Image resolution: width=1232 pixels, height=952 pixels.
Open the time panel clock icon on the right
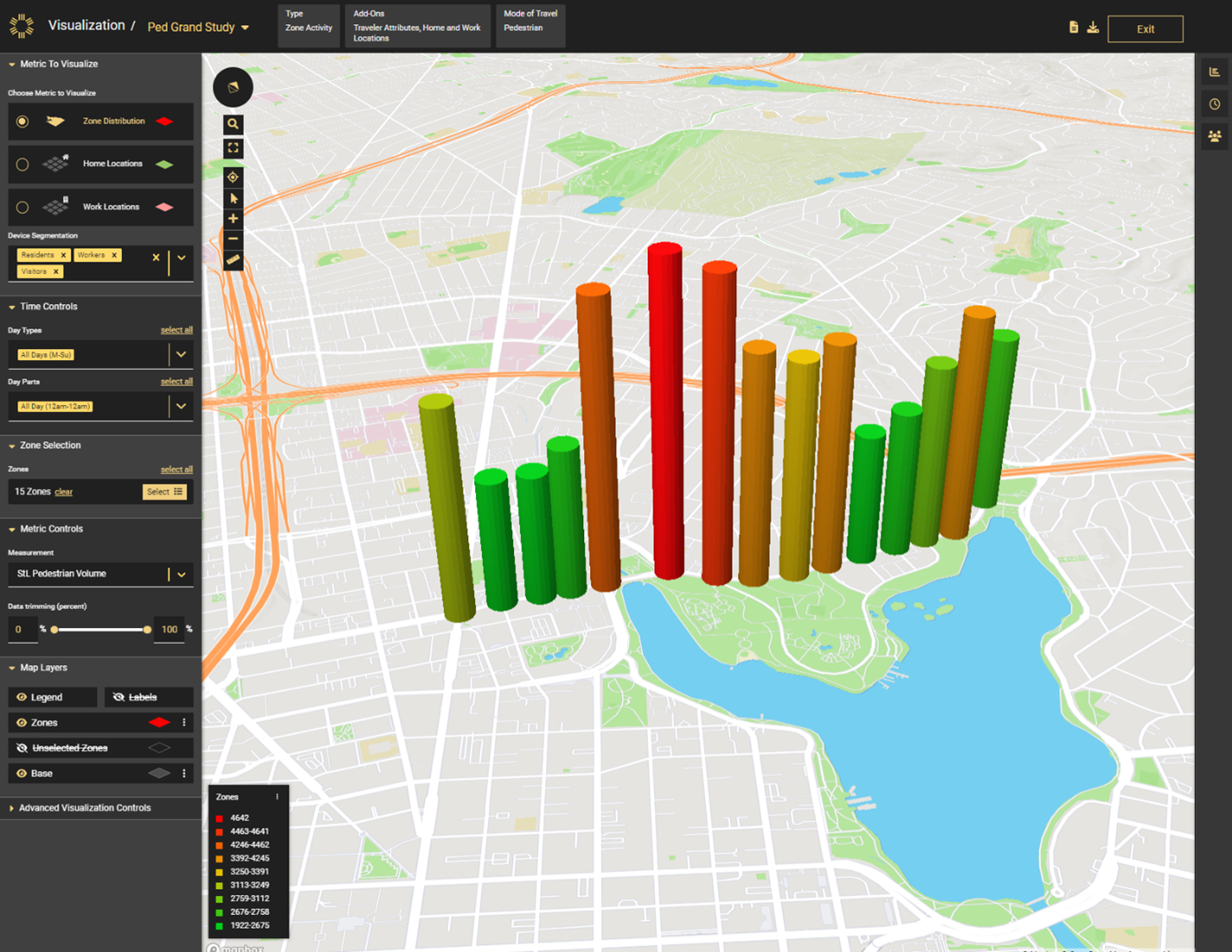point(1215,104)
